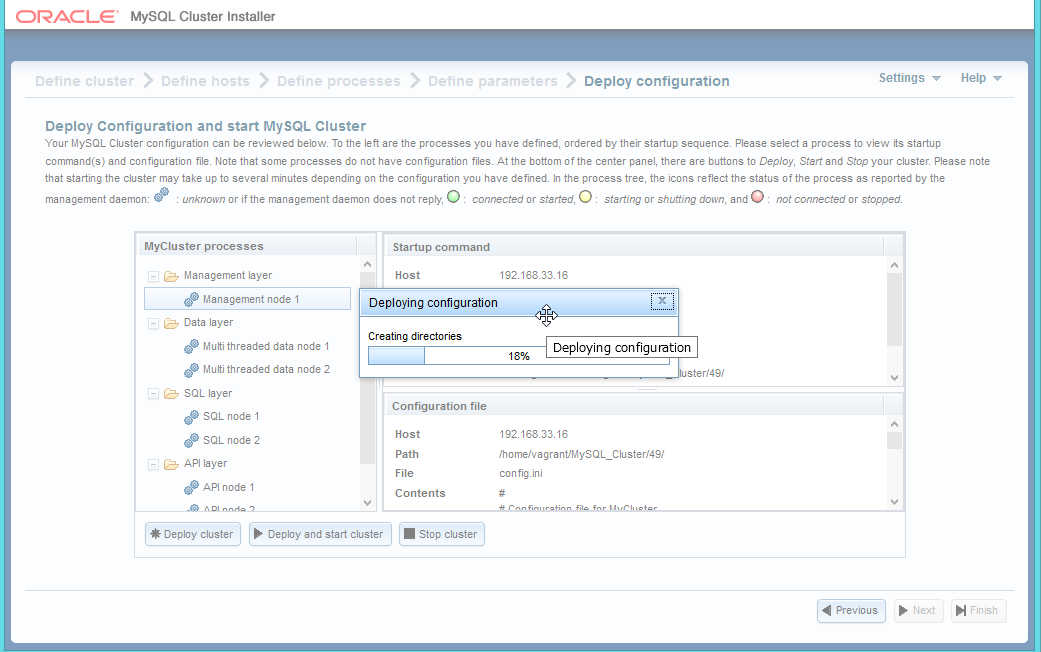
Task: Collapse the API layer tree node
Action: click(x=153, y=464)
